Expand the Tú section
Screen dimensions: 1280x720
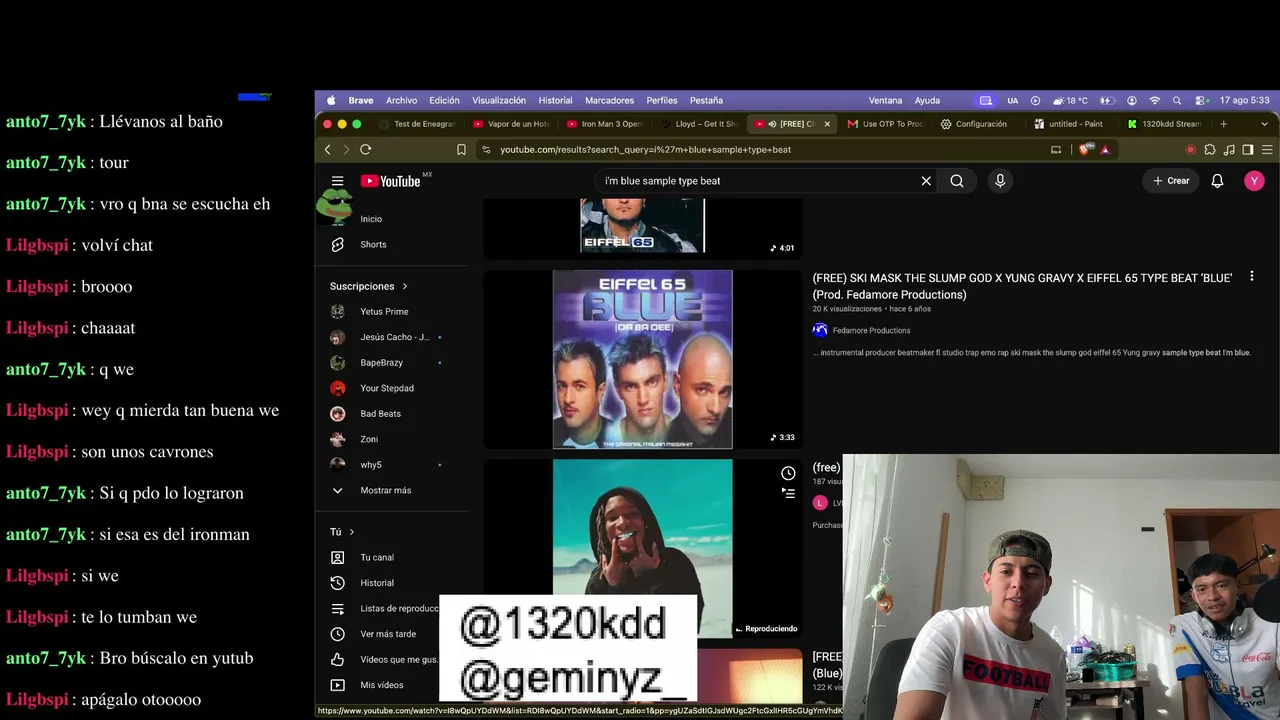click(x=342, y=532)
